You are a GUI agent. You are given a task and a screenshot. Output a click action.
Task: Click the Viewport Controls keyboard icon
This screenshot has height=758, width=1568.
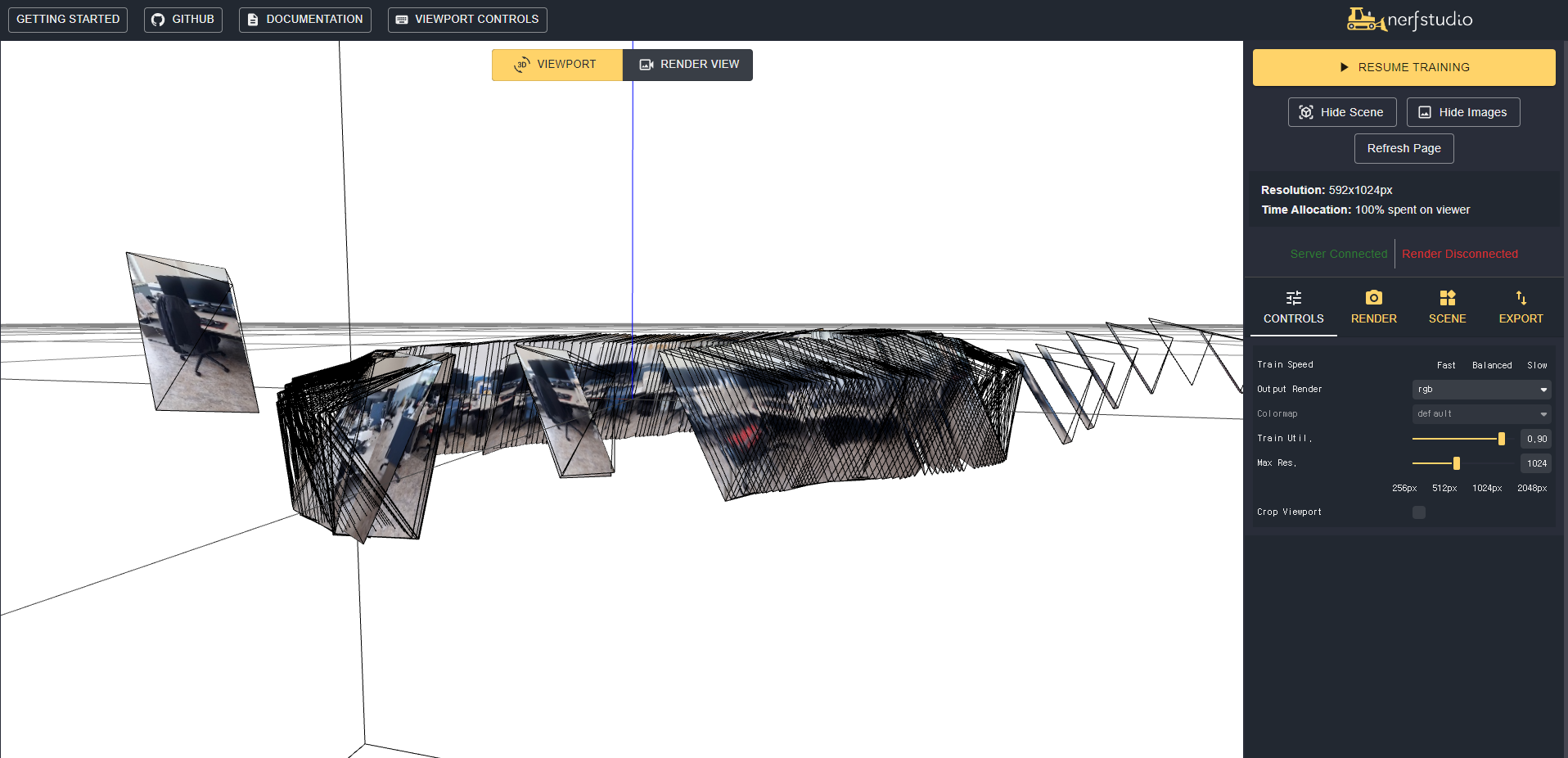click(x=401, y=20)
